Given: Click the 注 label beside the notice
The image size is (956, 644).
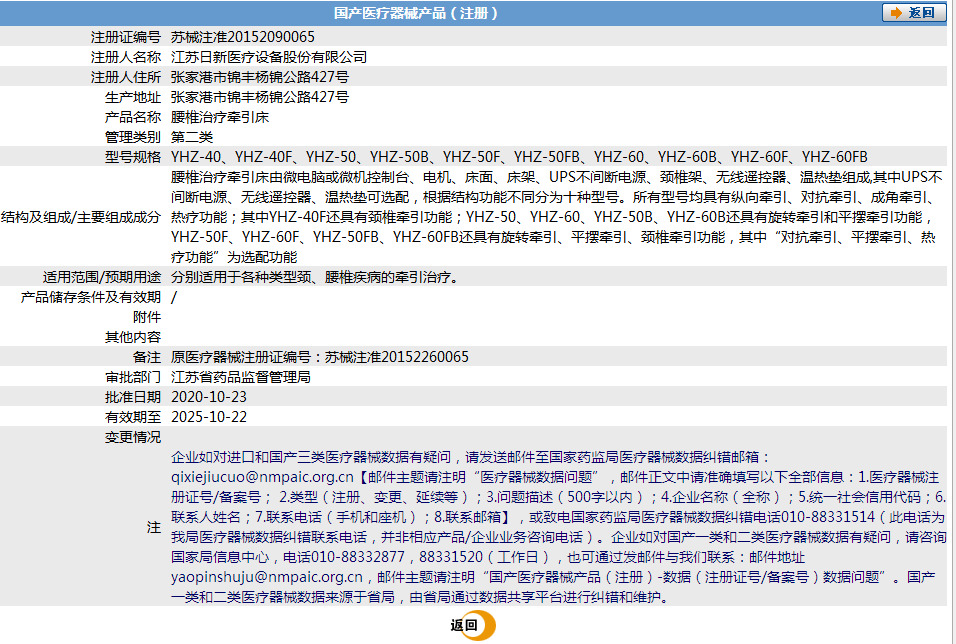Looking at the screenshot, I should (154, 528).
